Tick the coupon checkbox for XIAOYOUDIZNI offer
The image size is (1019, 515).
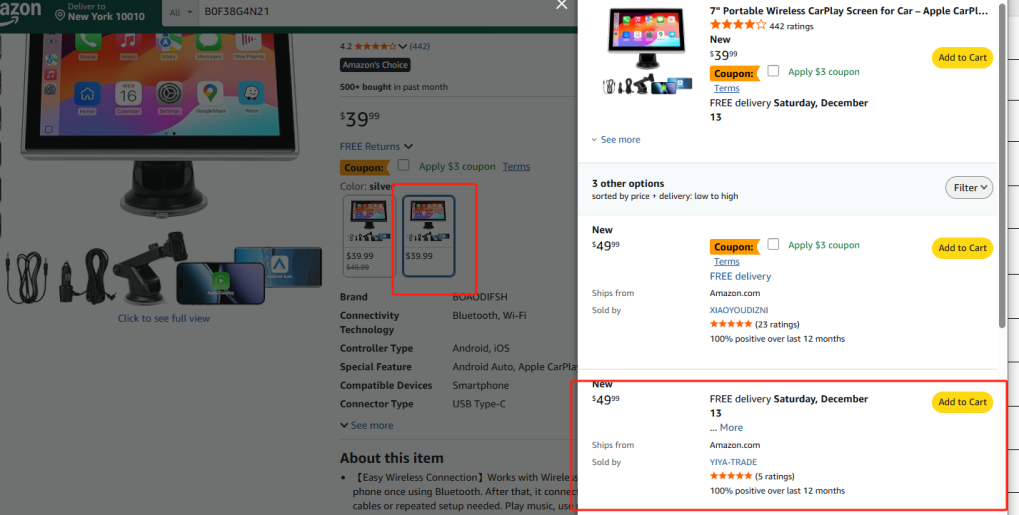pyautogui.click(x=773, y=244)
